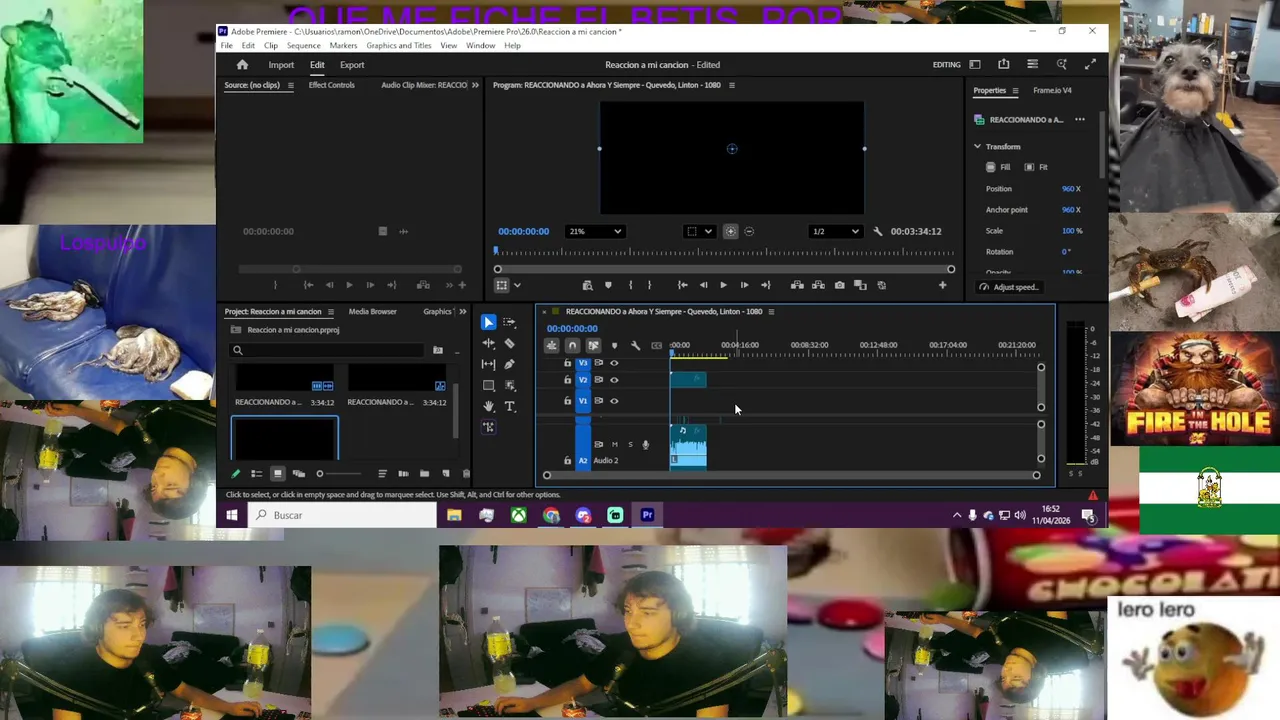Select the Fill option in Transform
Viewport: 1280px width, 720px height.
coord(998,167)
